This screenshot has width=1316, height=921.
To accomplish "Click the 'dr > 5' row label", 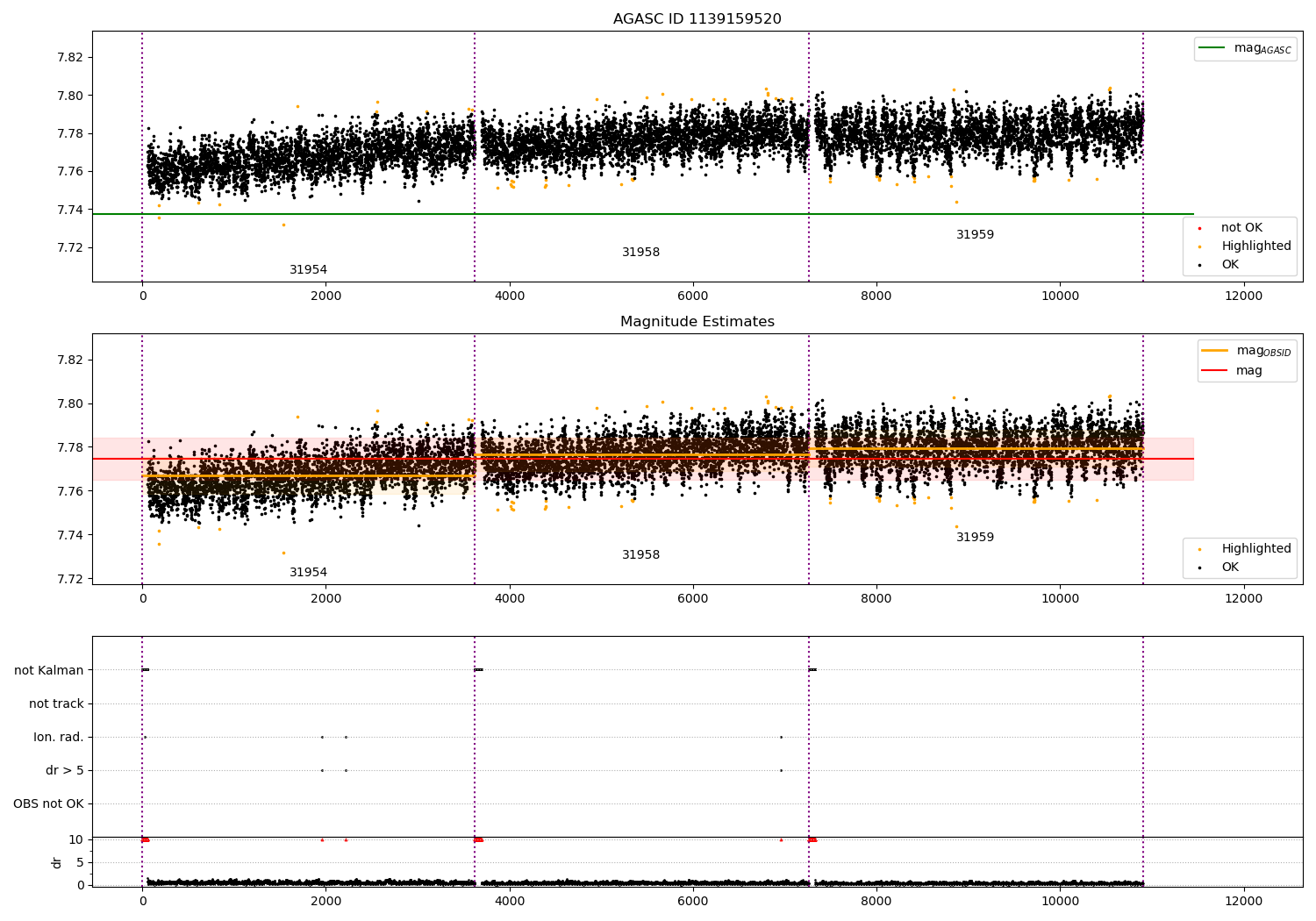I will [65, 770].
